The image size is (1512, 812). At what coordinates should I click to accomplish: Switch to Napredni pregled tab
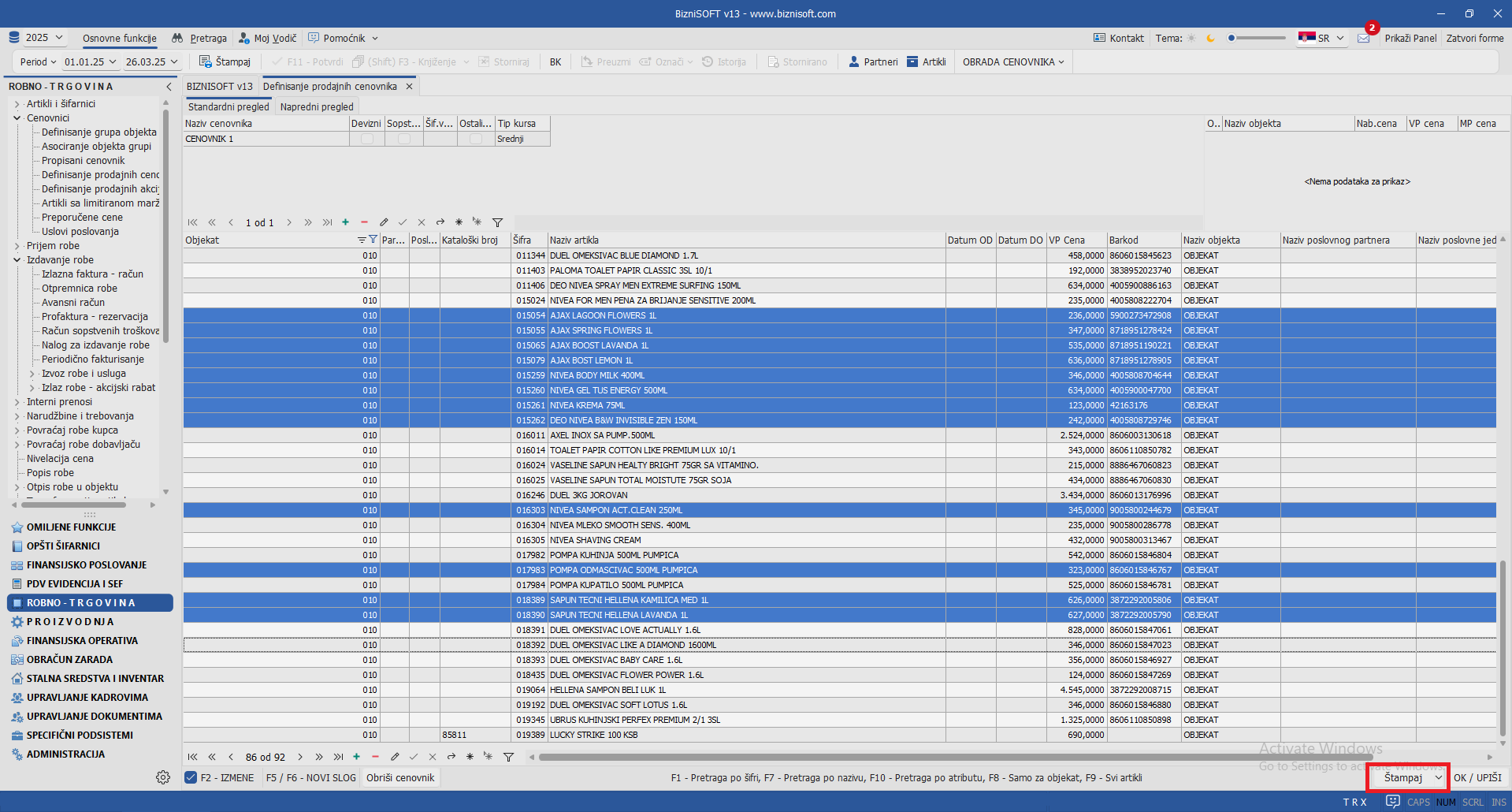(317, 106)
